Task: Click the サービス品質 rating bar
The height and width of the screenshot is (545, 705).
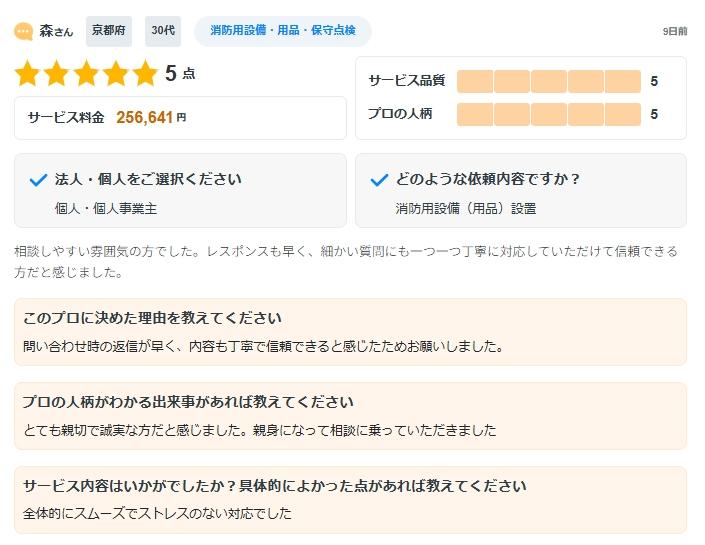Action: coord(548,82)
